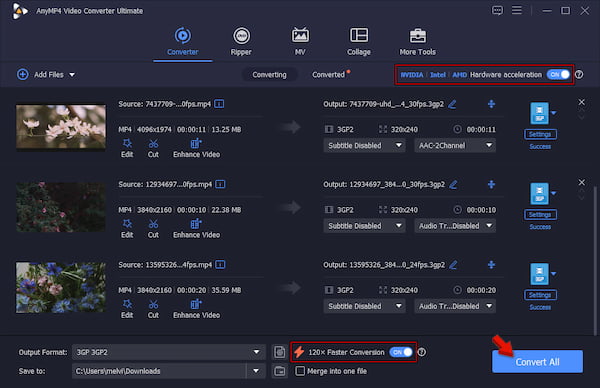Viewport: 600px width, 388px height.
Task: Open the feedback message icon
Action: [497, 11]
